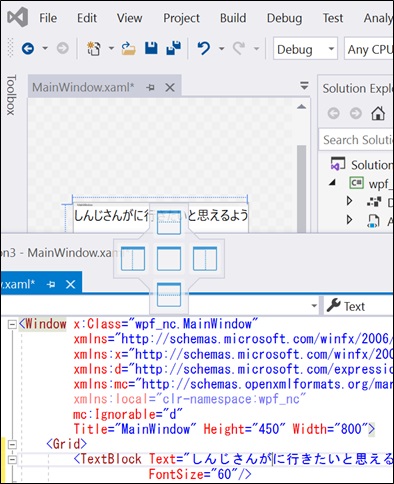
Task: Click Solution Explorer forward icon
Action: pyautogui.click(x=356, y=113)
